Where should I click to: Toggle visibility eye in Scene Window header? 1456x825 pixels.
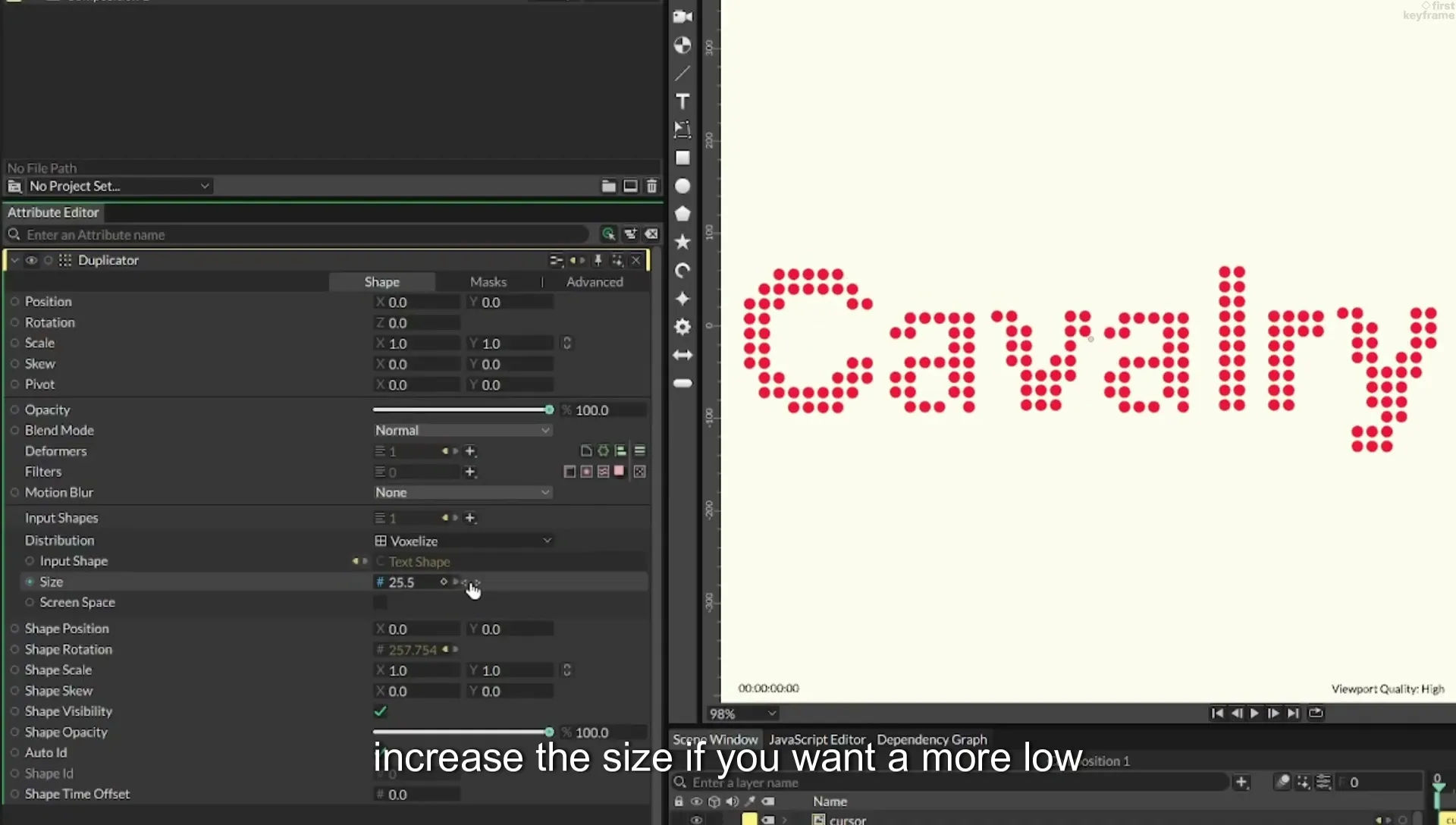point(696,801)
